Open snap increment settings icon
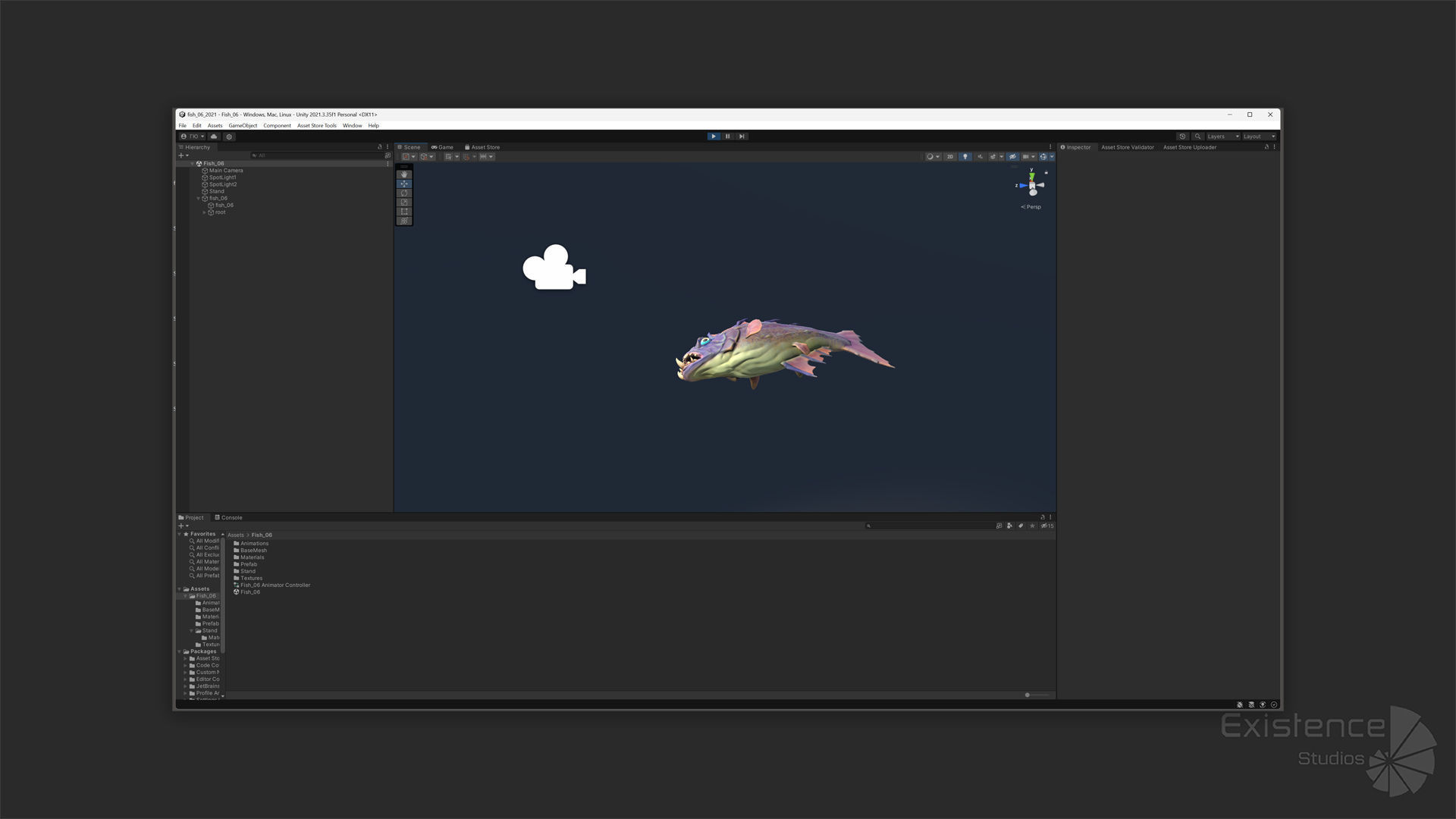Screen dimensions: 1456x819 click(486, 157)
